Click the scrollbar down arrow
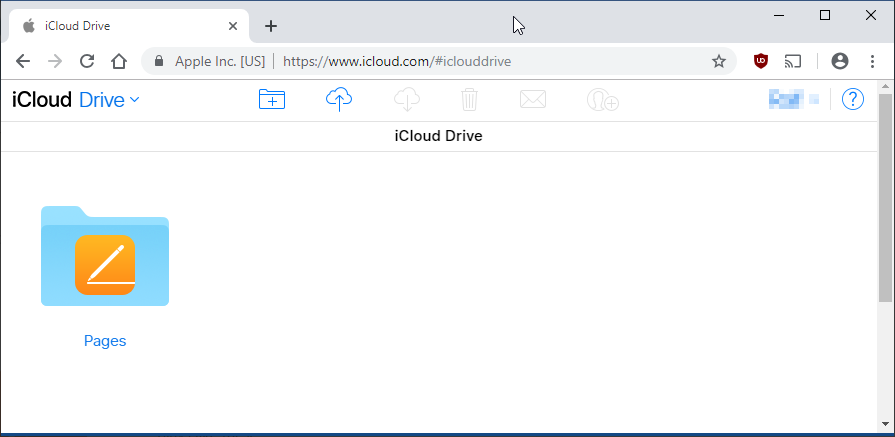Viewport: 895px width, 437px height. tap(886, 424)
